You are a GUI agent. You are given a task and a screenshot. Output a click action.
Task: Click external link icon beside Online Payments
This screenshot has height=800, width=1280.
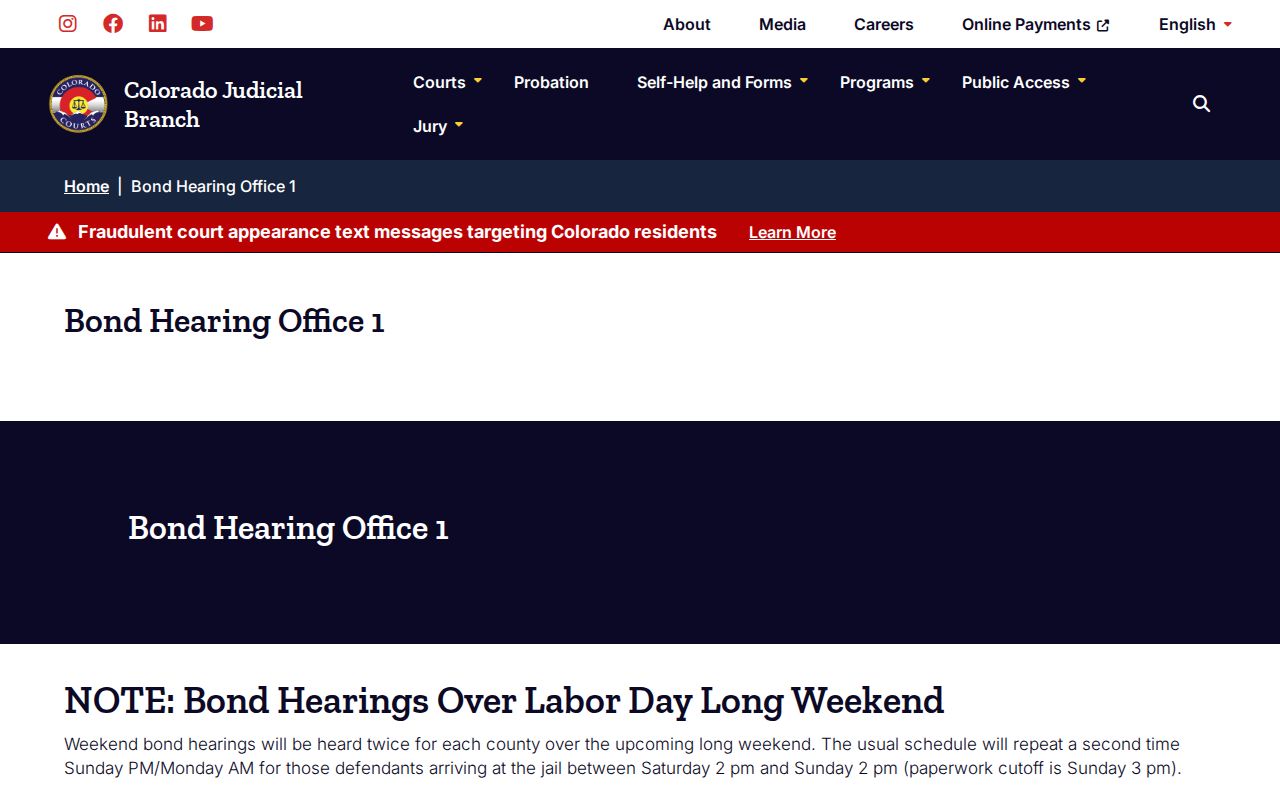1103,25
